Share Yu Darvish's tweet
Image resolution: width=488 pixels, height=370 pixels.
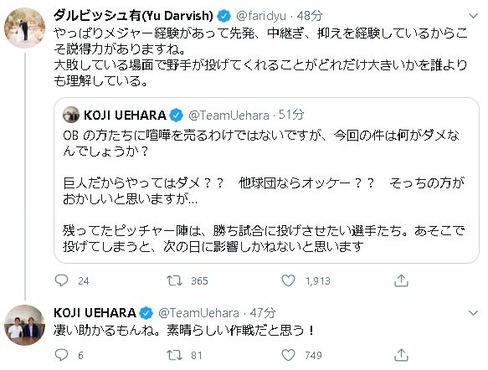click(x=401, y=281)
